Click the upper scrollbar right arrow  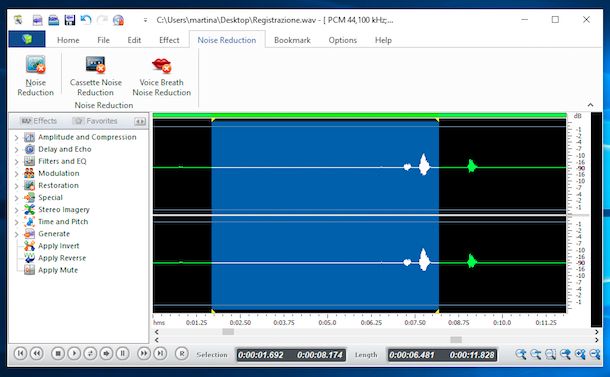point(596,332)
